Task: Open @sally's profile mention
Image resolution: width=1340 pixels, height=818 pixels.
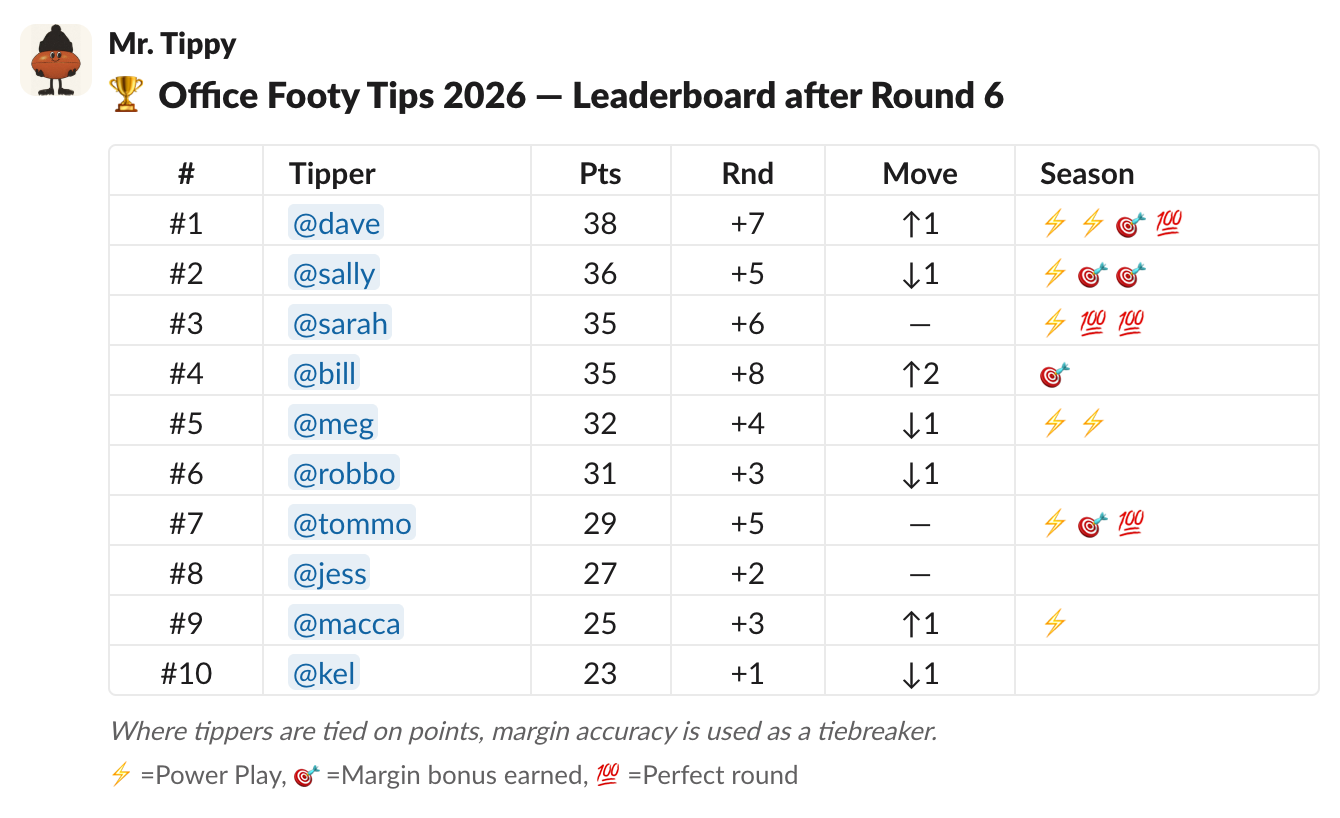Action: pyautogui.click(x=334, y=272)
